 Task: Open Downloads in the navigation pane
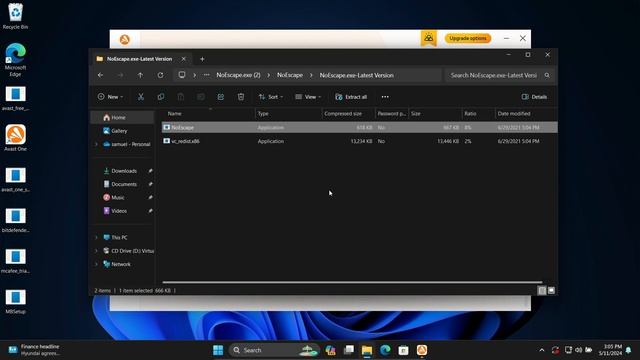[x=124, y=171]
